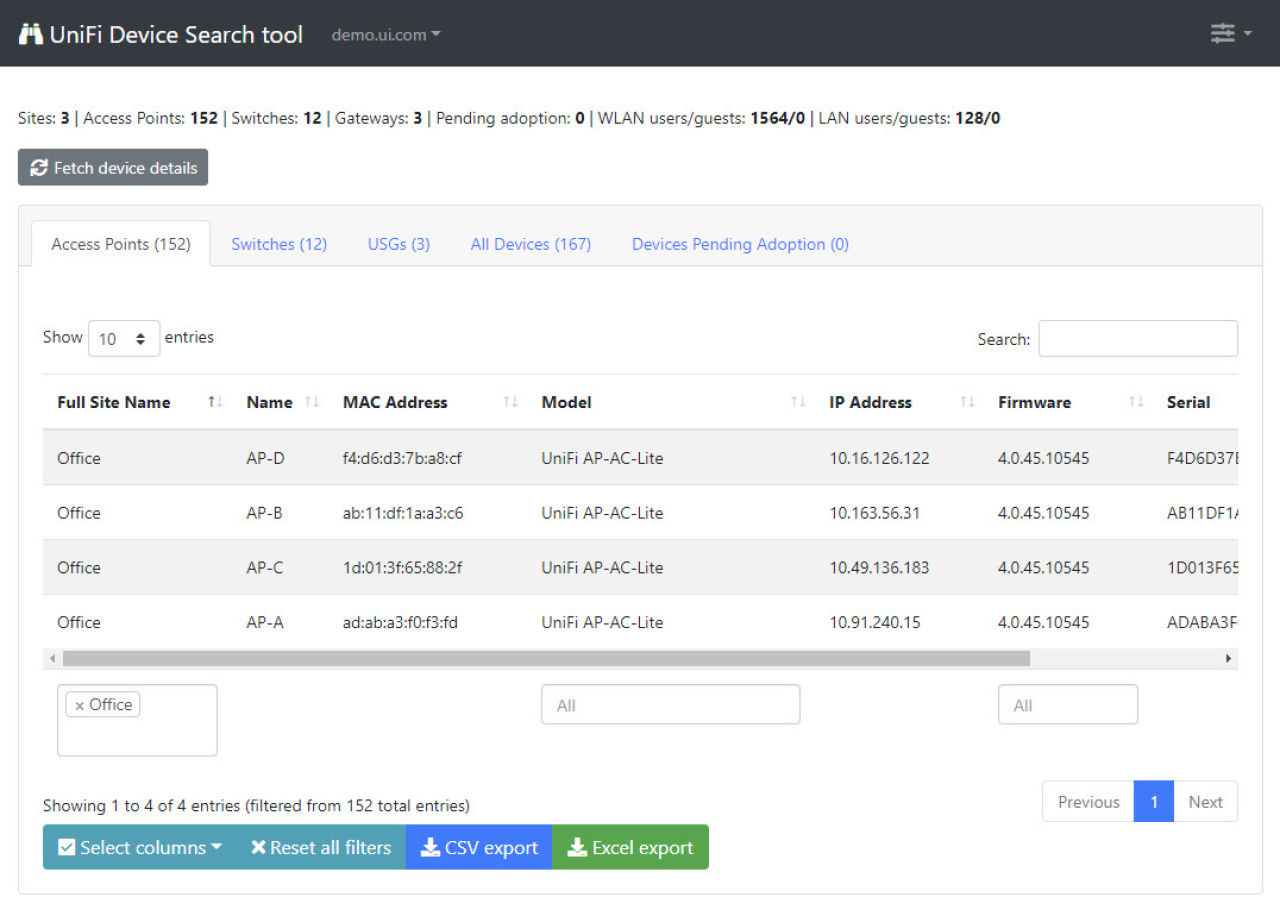Expand the Select columns dropdown
1280x916 pixels.
coord(139,847)
